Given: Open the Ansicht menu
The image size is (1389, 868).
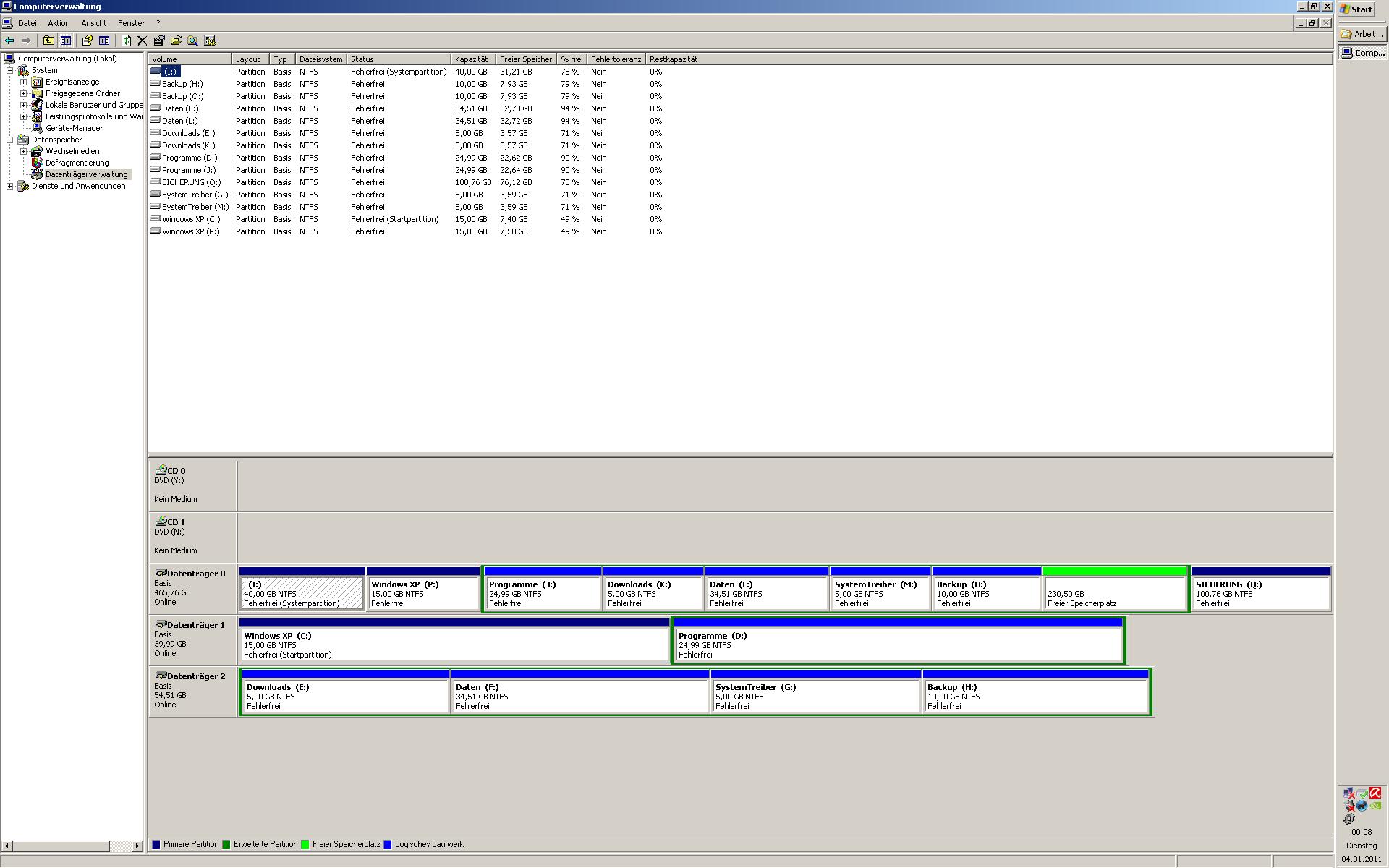Looking at the screenshot, I should tap(93, 23).
